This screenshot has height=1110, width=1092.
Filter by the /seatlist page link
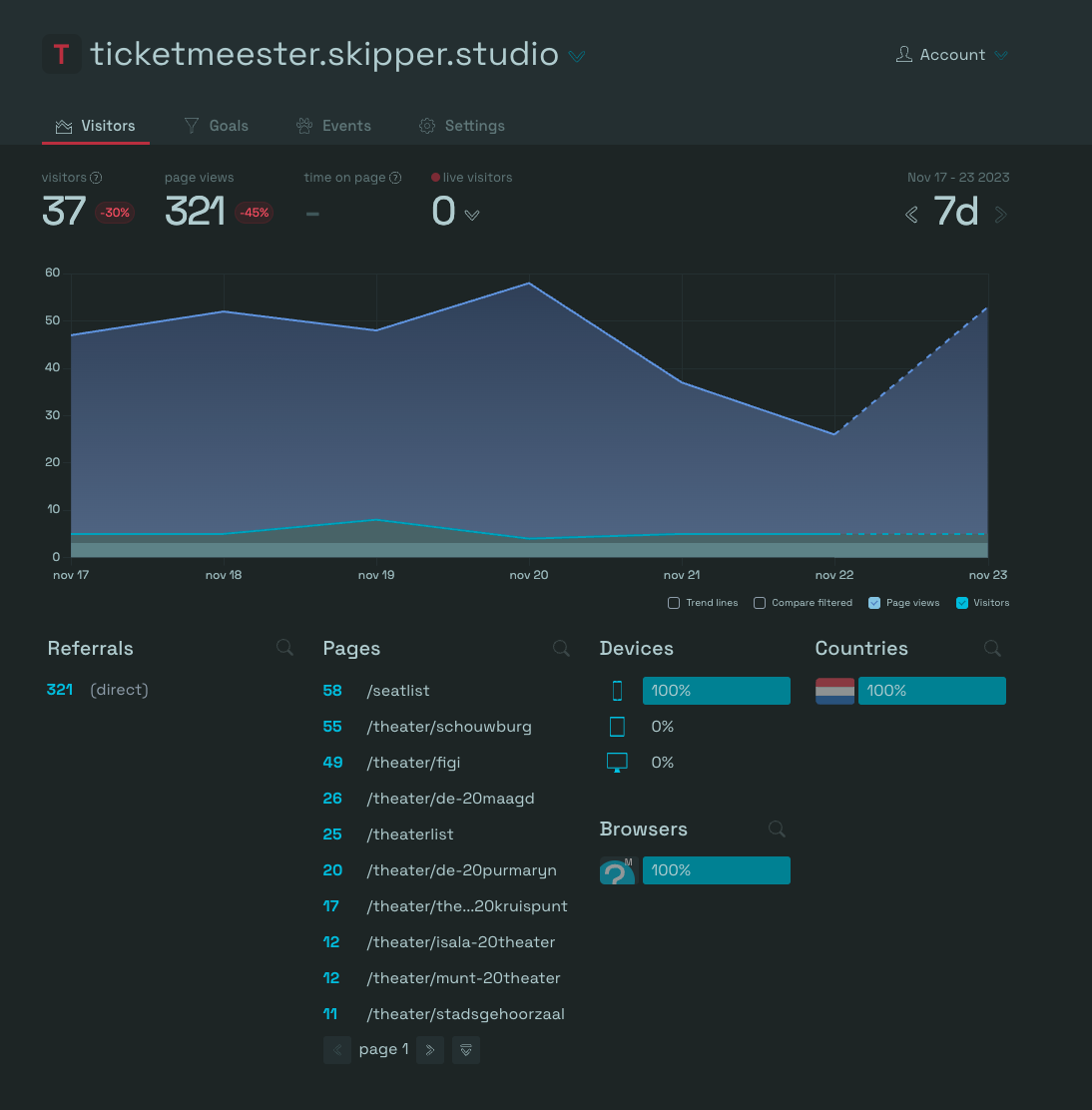(x=397, y=691)
